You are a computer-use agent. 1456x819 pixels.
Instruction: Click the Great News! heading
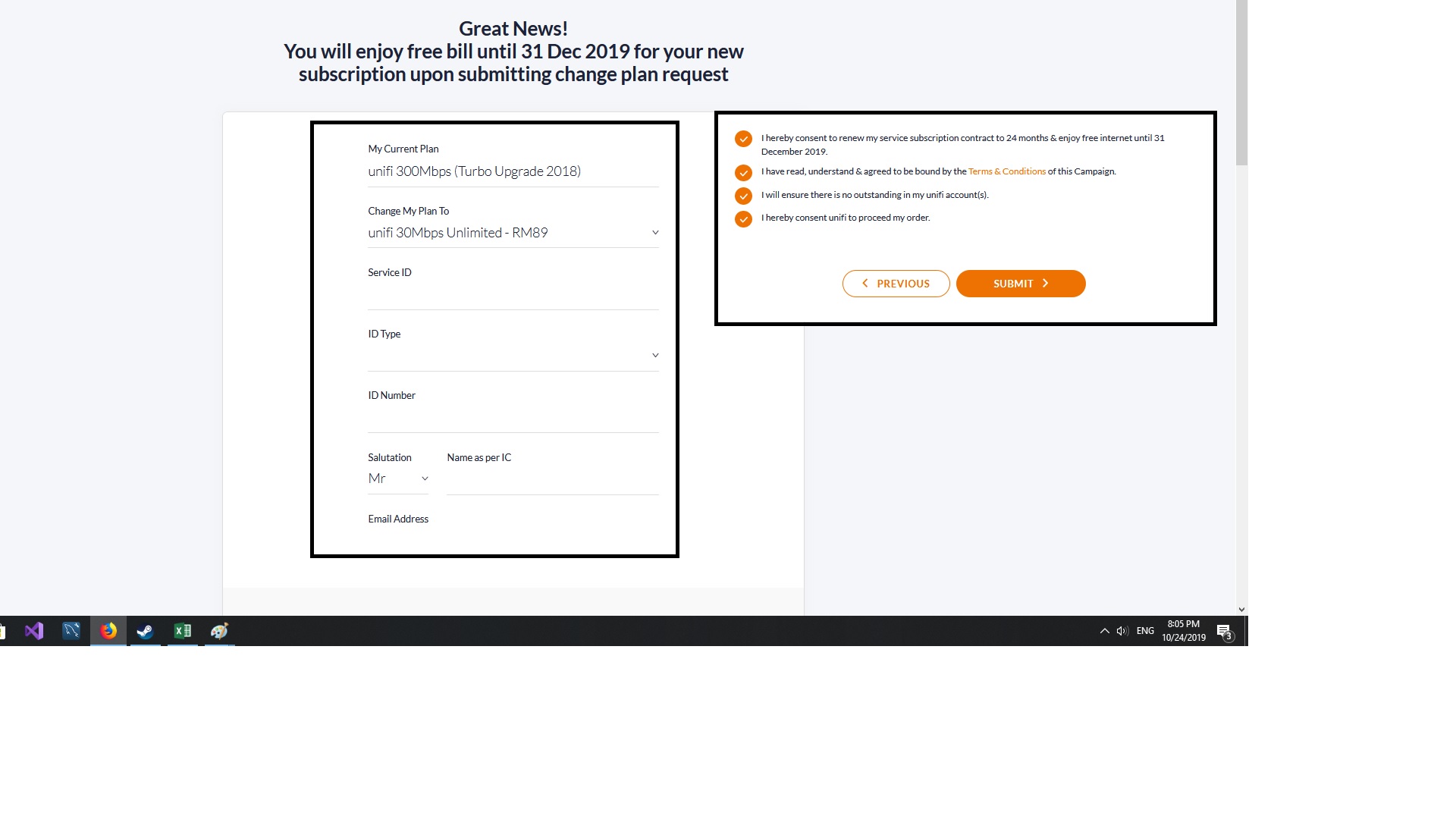click(x=513, y=29)
